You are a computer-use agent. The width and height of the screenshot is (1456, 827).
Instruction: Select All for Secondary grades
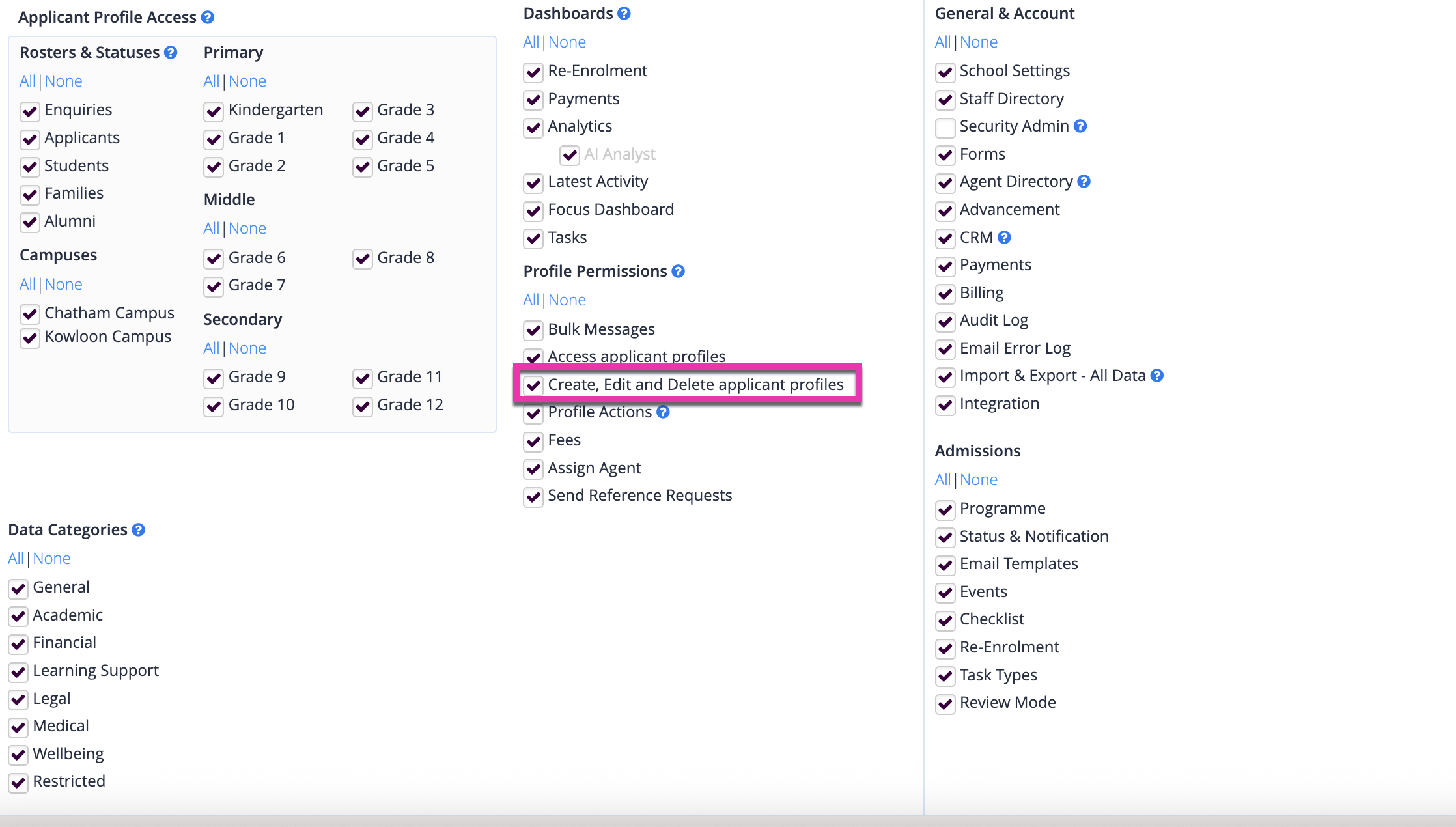click(x=212, y=348)
